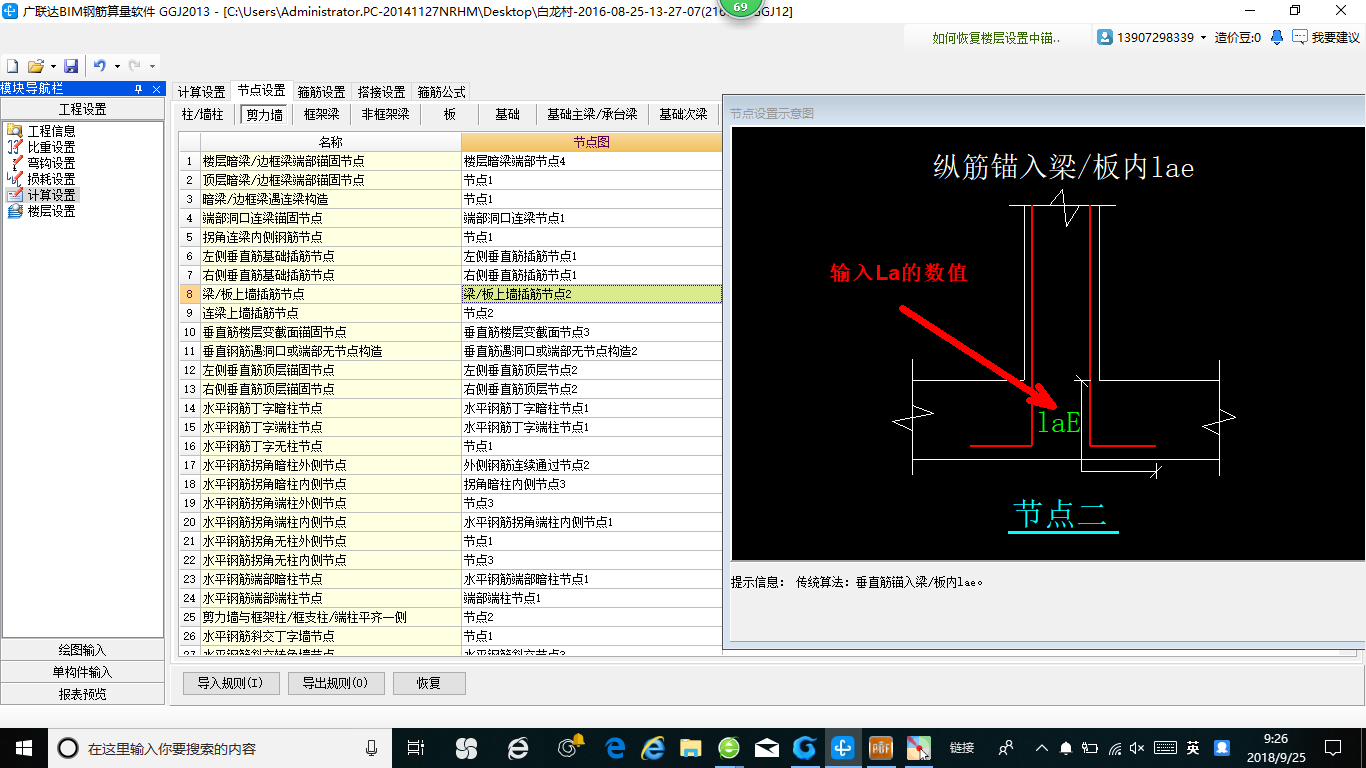Undo the last action with the blue arrow

(x=100, y=66)
